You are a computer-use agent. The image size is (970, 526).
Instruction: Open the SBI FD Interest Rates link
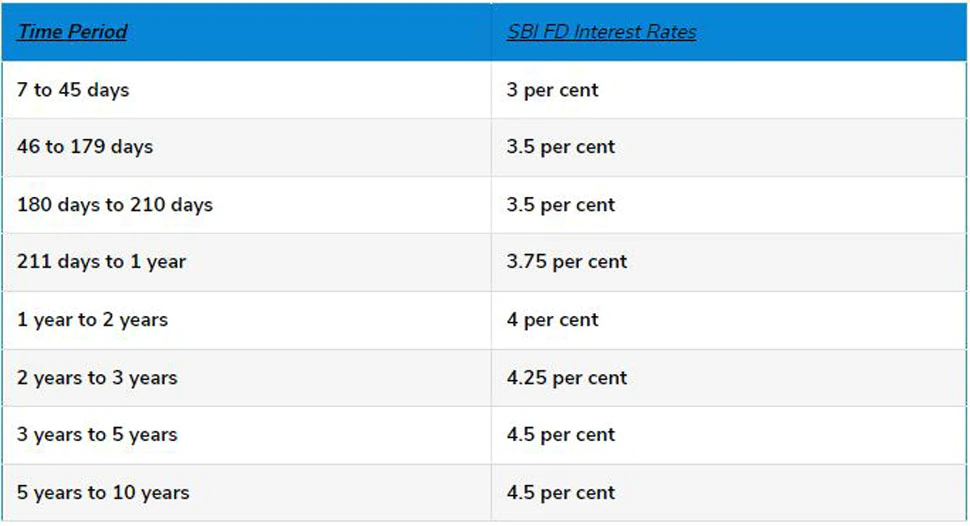(601, 32)
